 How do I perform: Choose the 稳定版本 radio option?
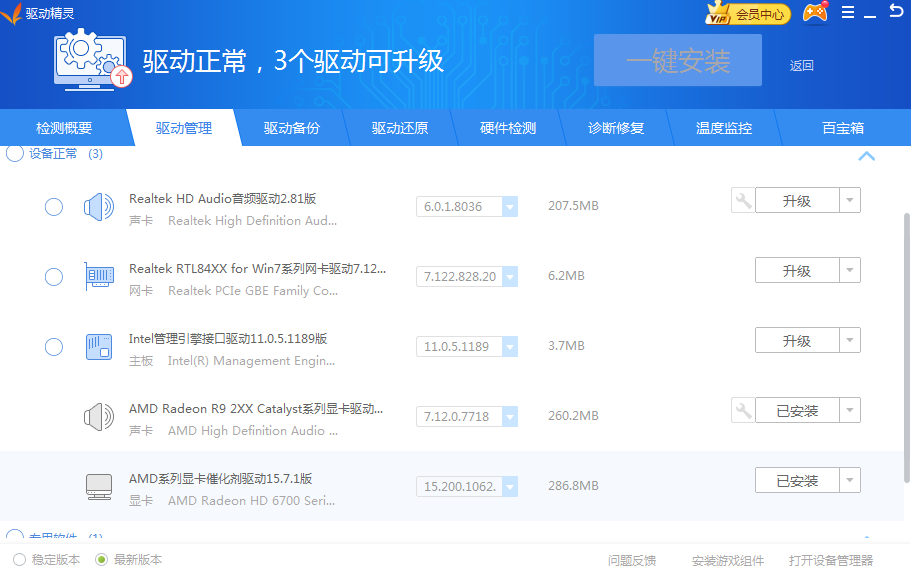point(19,560)
